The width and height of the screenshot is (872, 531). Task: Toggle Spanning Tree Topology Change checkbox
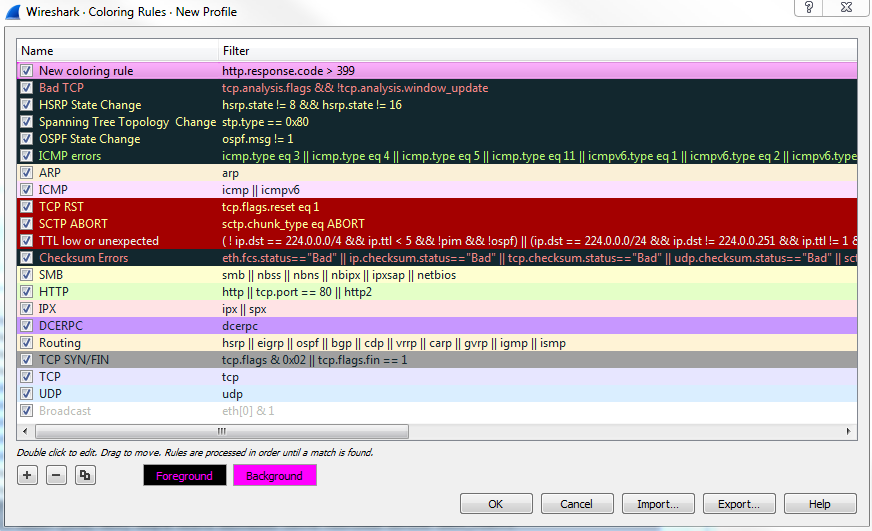26,122
